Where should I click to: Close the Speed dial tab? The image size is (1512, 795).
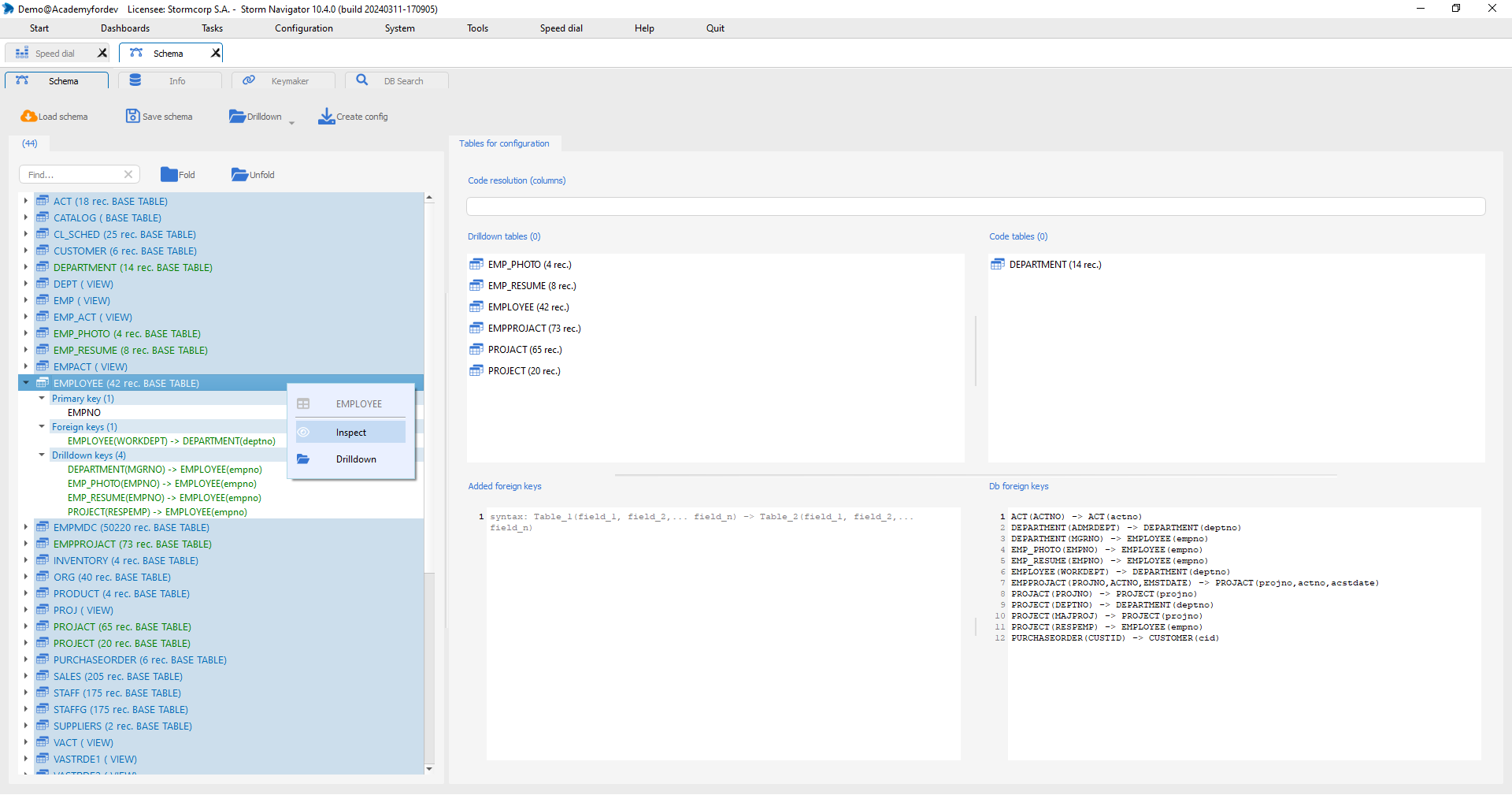point(102,54)
